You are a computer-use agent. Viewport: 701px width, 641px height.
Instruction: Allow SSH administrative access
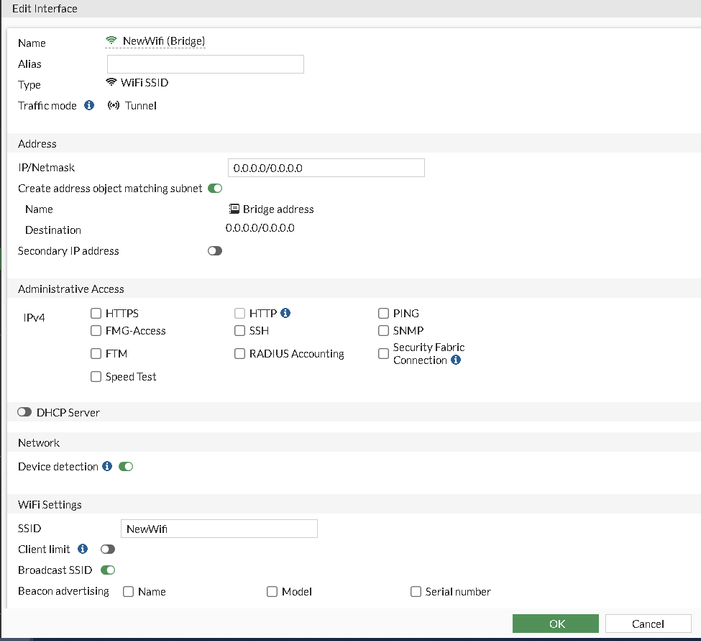[240, 330]
